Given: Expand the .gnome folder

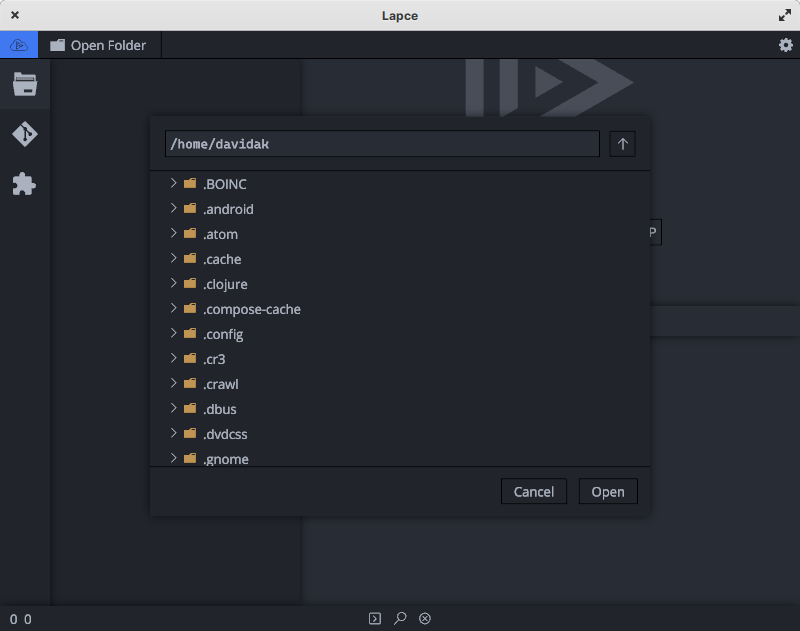Looking at the screenshot, I should click(172, 458).
